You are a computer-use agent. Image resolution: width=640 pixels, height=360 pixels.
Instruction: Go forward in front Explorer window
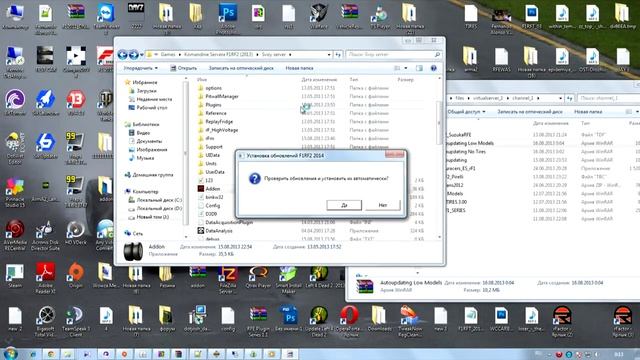[133, 54]
